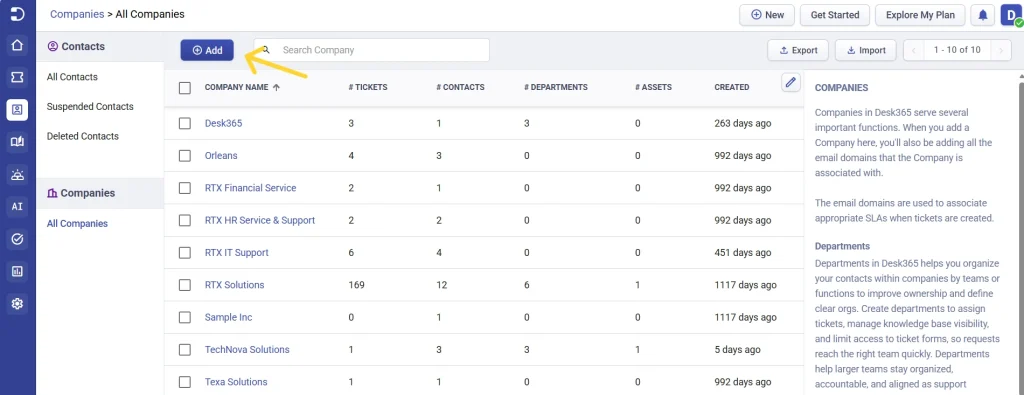
Task: Sort by Company Name arrow
Action: pyautogui.click(x=276, y=87)
